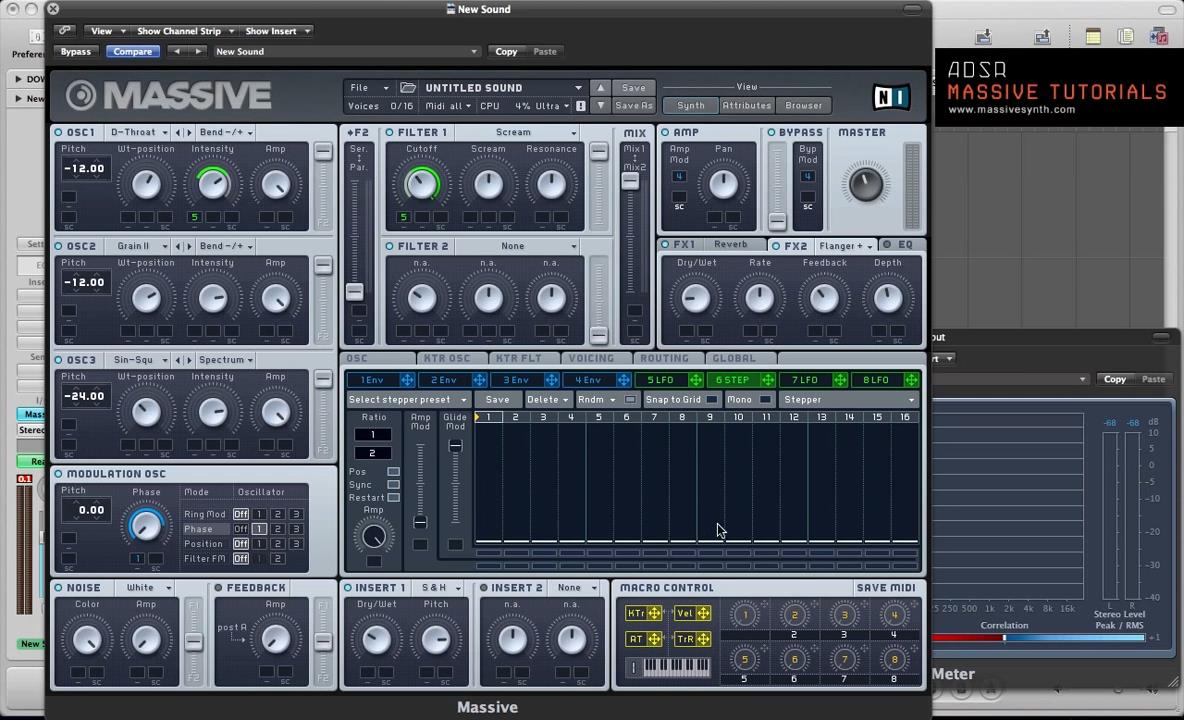
Task: Enable the stepper Restart checkbox
Action: pyautogui.click(x=393, y=497)
